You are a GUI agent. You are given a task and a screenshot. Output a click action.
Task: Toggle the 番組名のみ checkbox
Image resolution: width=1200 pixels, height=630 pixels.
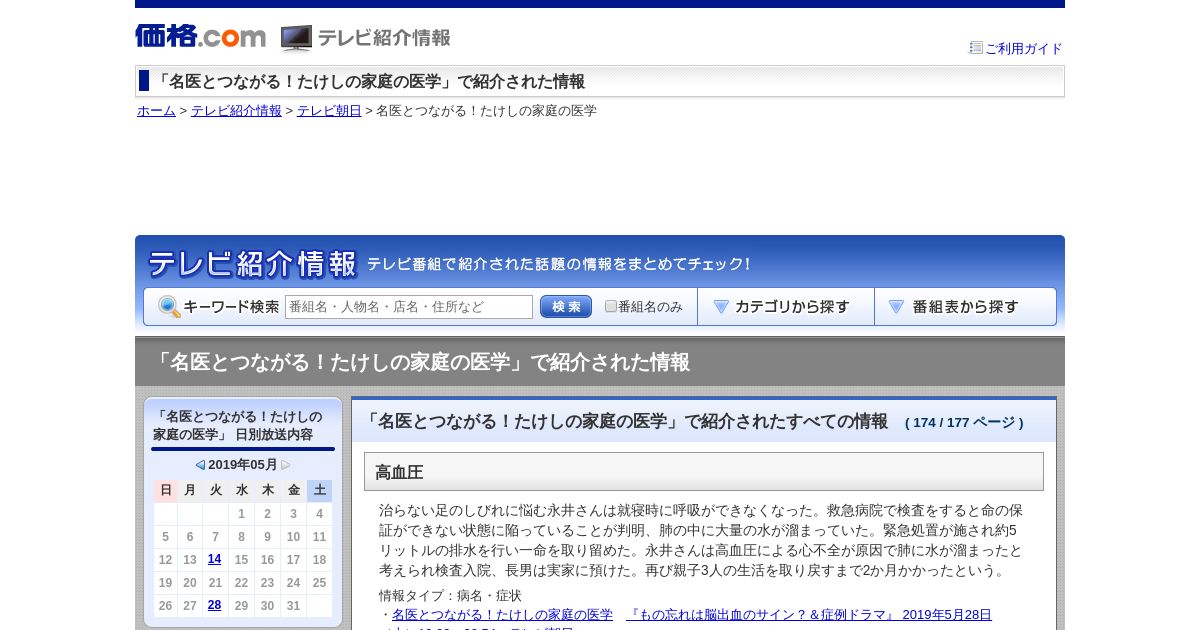[611, 306]
